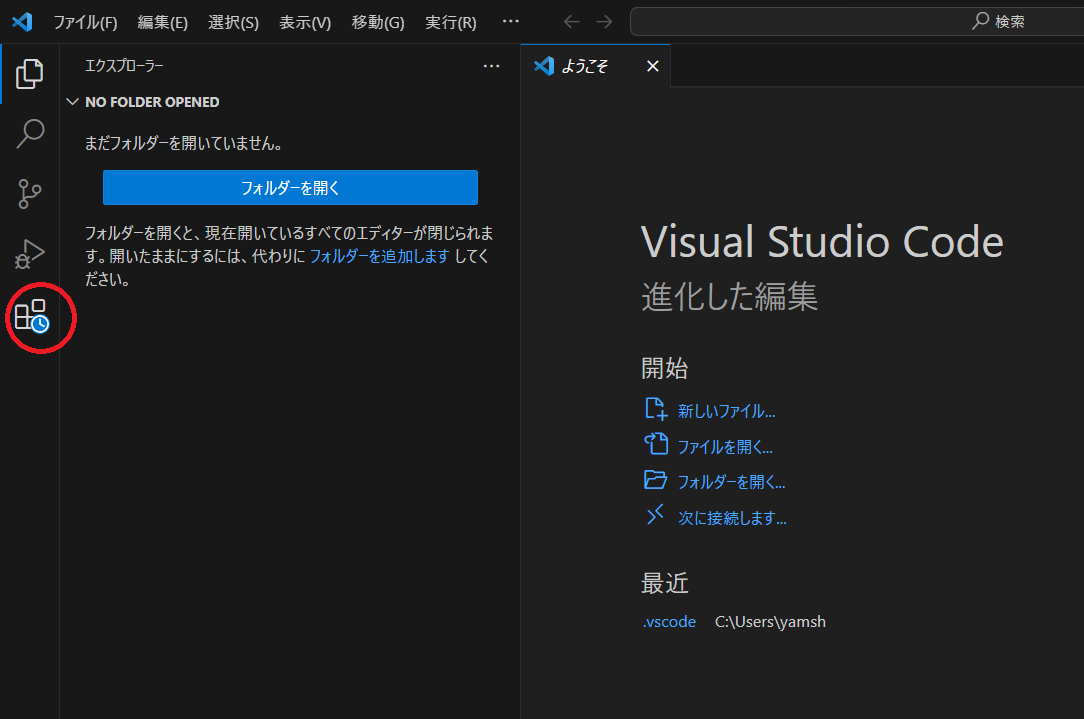Close the ようこそ tab

(653, 66)
